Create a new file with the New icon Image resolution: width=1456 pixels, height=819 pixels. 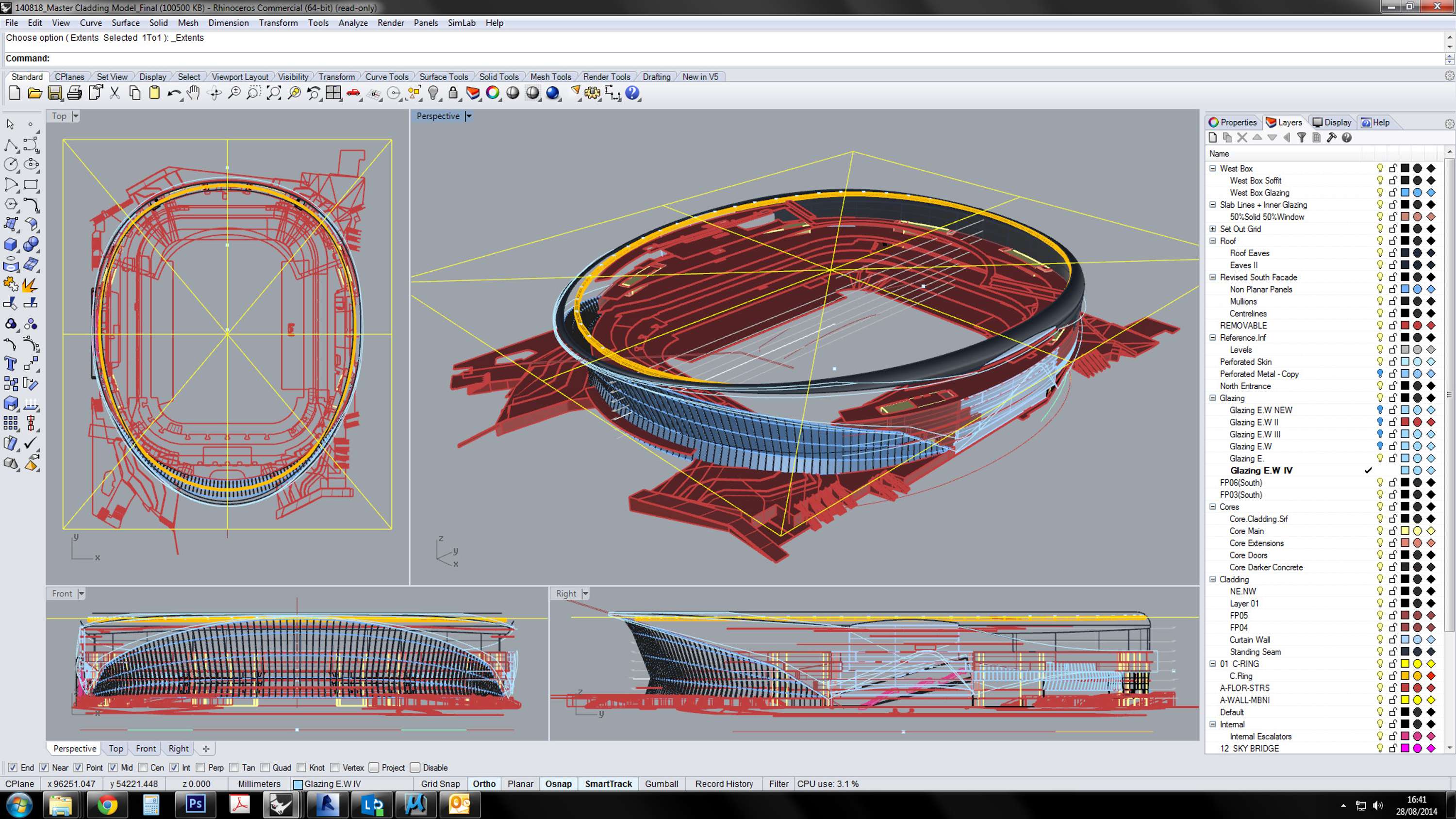(15, 93)
